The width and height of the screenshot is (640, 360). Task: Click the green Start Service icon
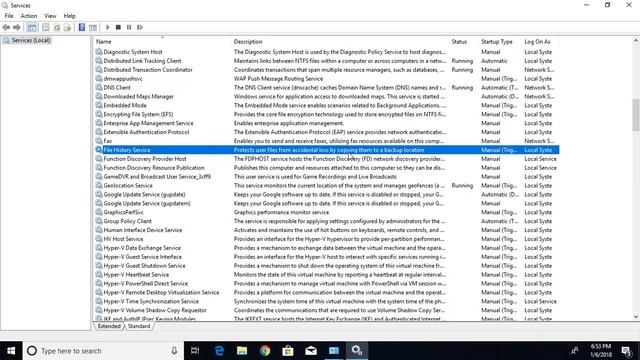click(x=108, y=27)
